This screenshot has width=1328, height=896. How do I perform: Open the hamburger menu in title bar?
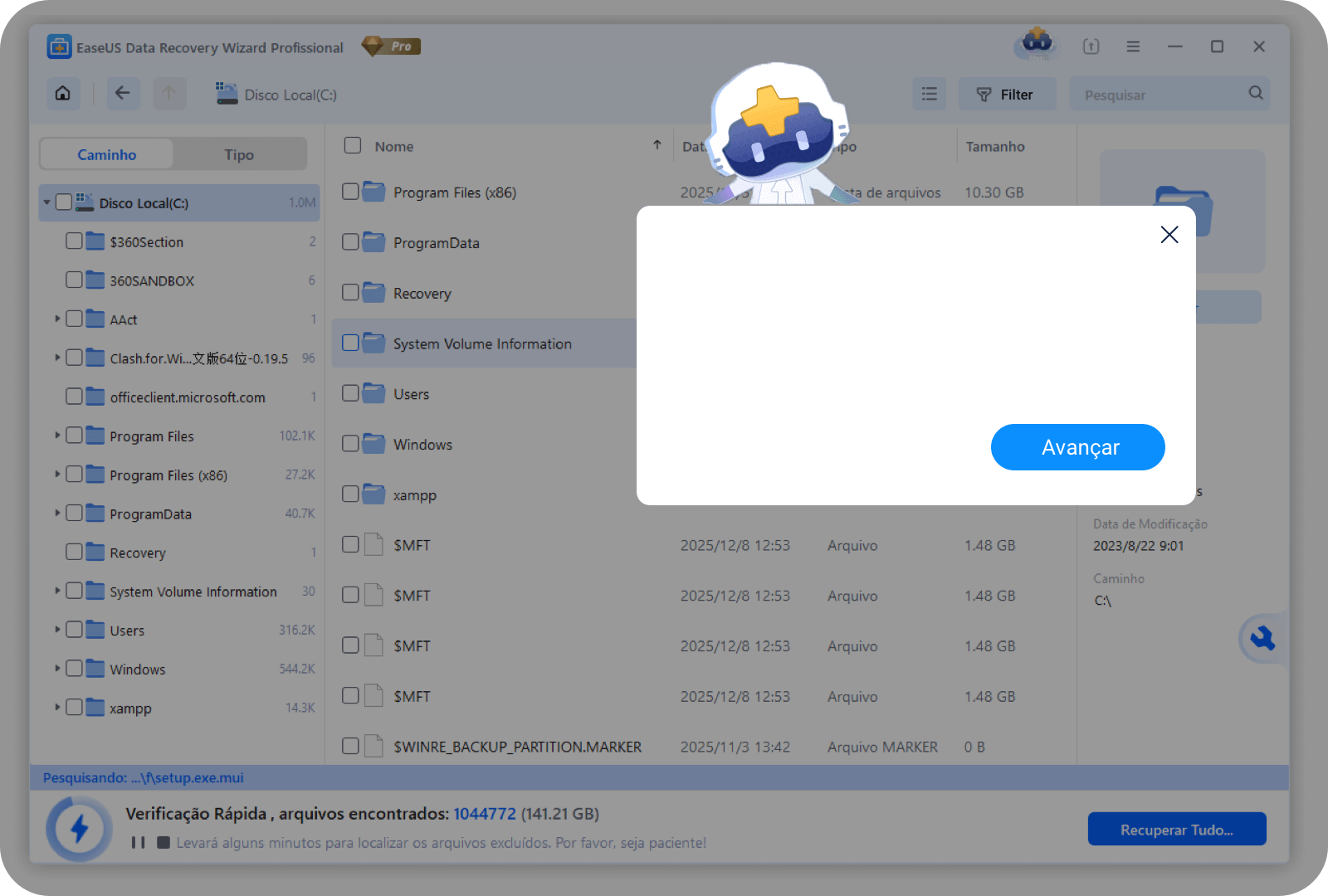point(1133,47)
